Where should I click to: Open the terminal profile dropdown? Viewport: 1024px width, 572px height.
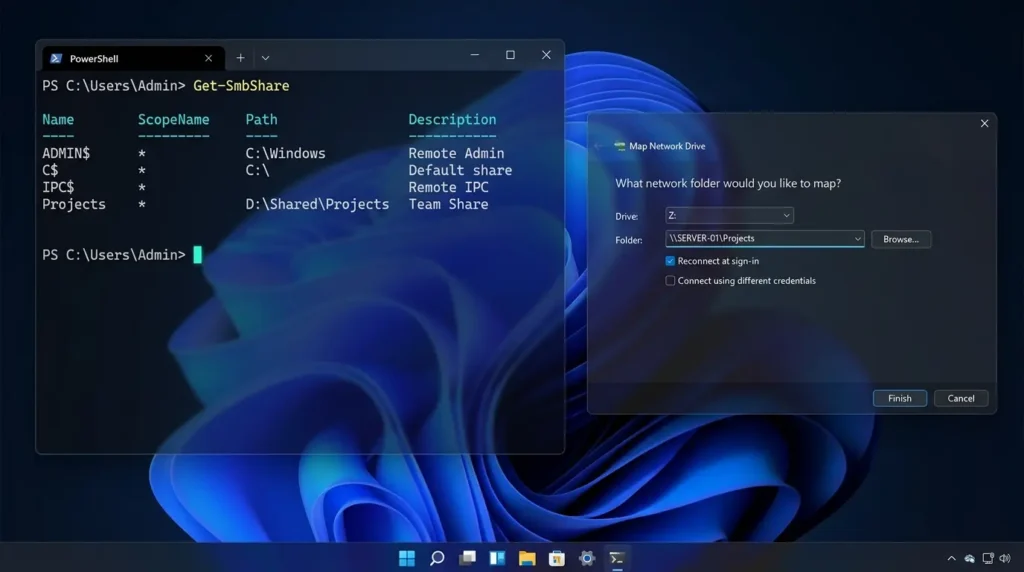click(x=265, y=58)
